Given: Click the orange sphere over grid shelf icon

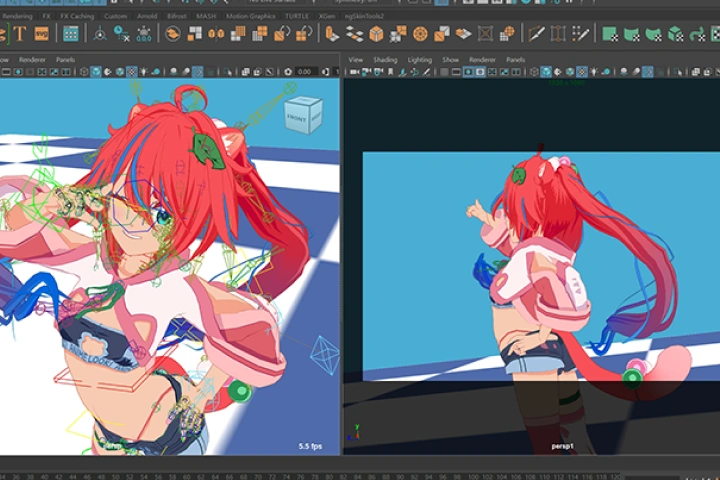Looking at the screenshot, I should [507, 34].
